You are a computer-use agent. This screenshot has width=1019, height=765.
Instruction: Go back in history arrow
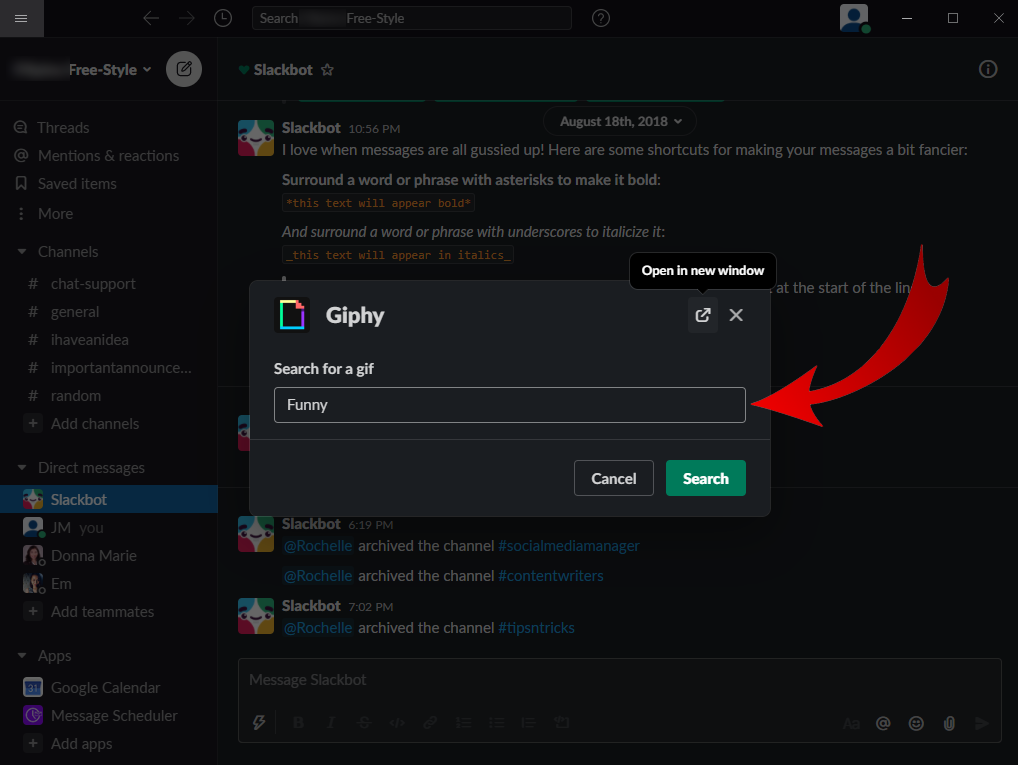pos(151,18)
